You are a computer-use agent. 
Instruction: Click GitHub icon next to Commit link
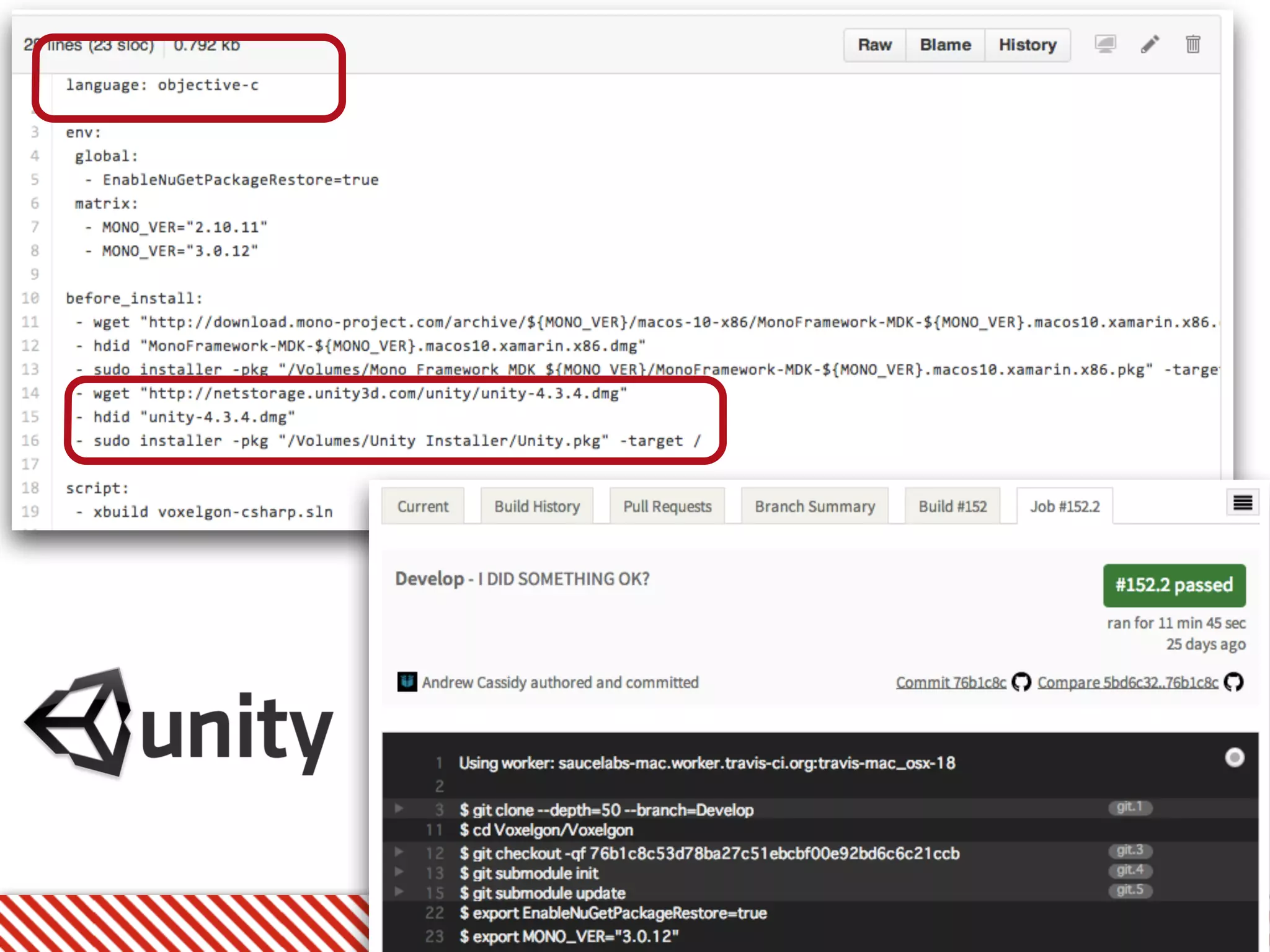[x=1021, y=682]
